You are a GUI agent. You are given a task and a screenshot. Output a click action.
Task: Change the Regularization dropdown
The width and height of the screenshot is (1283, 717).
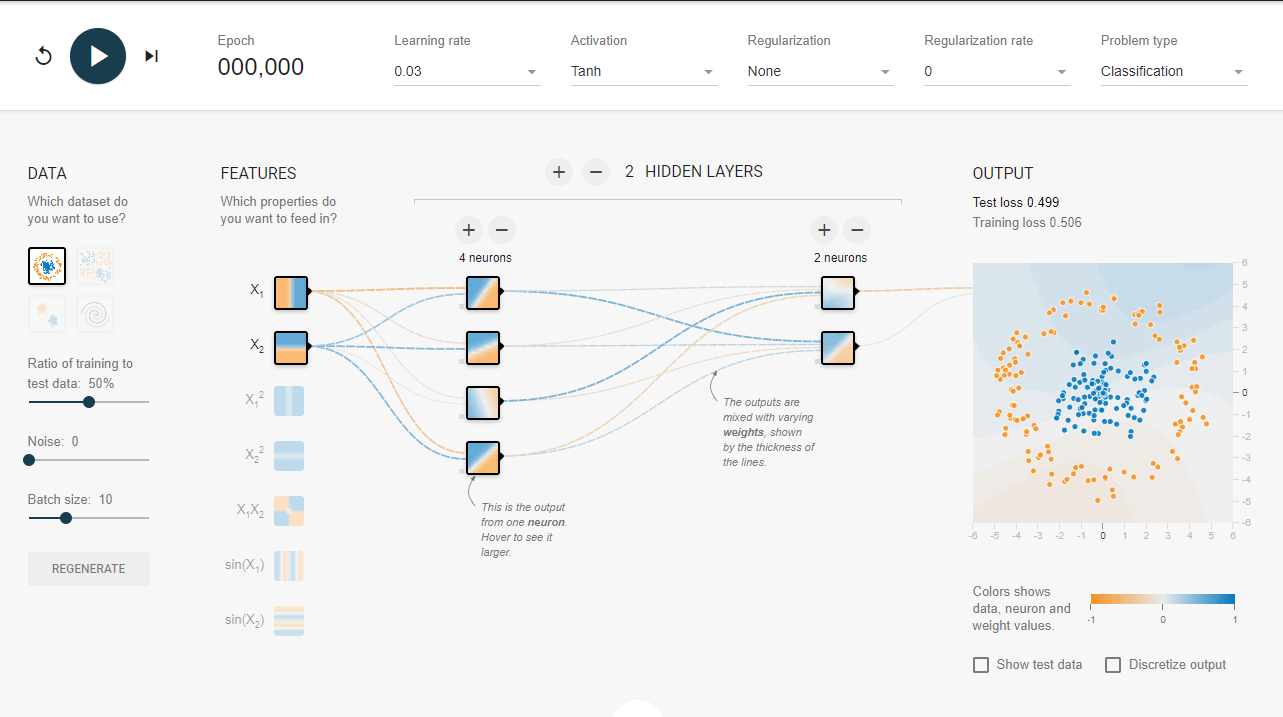click(819, 71)
